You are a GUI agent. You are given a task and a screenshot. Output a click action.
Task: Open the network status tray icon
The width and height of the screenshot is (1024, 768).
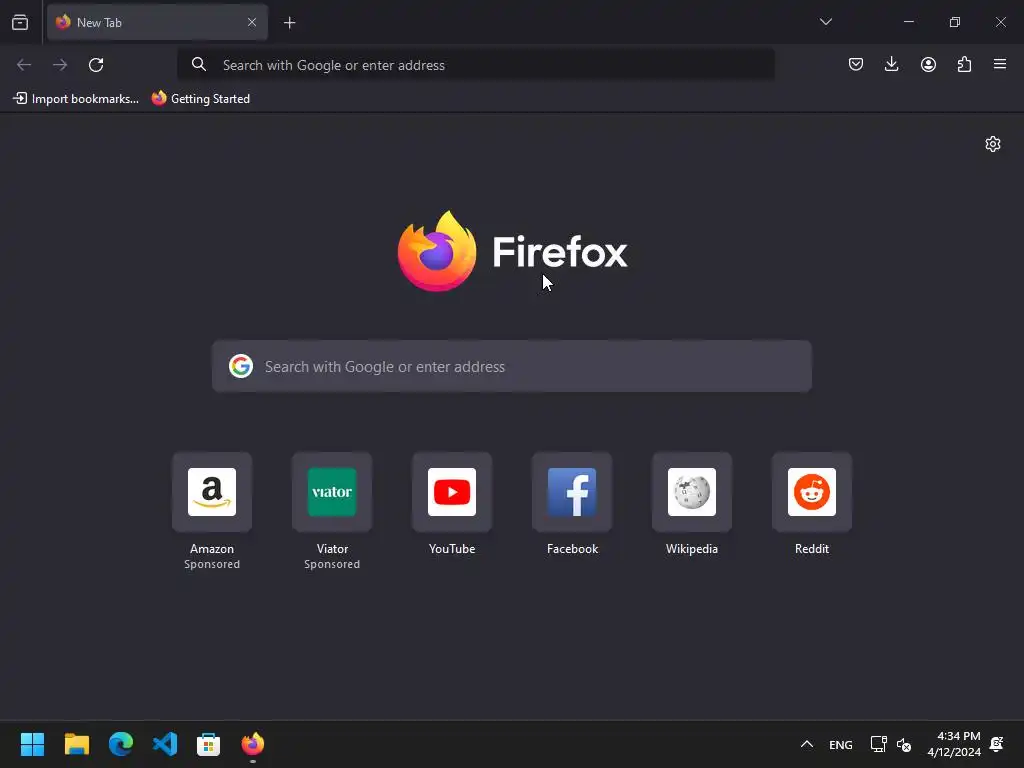coord(878,744)
